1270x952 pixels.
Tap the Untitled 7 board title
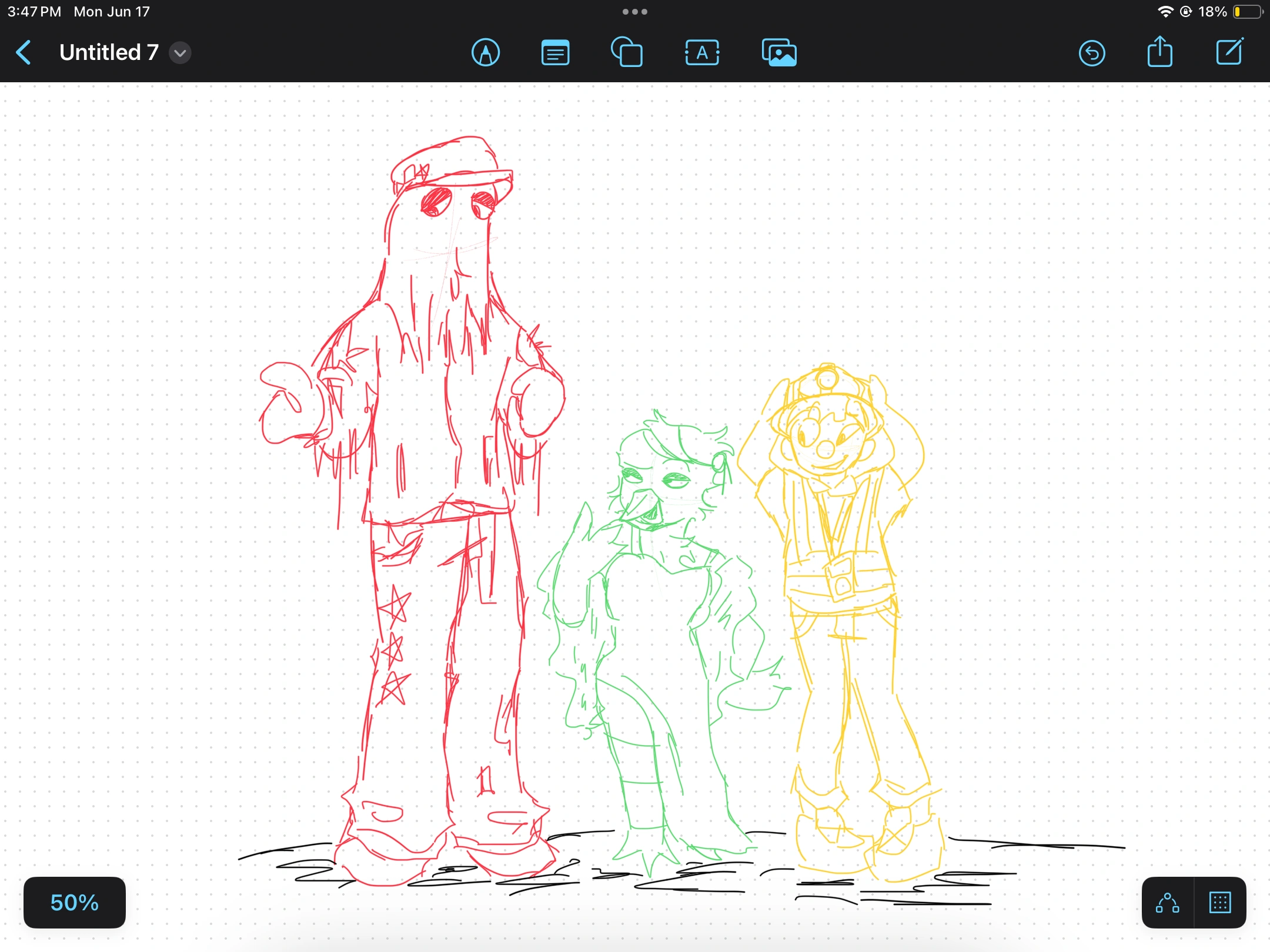tap(109, 53)
